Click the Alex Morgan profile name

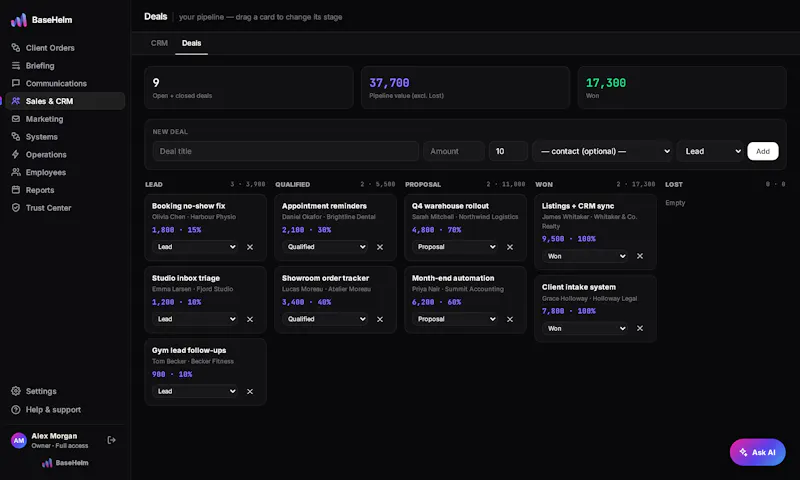(x=54, y=436)
